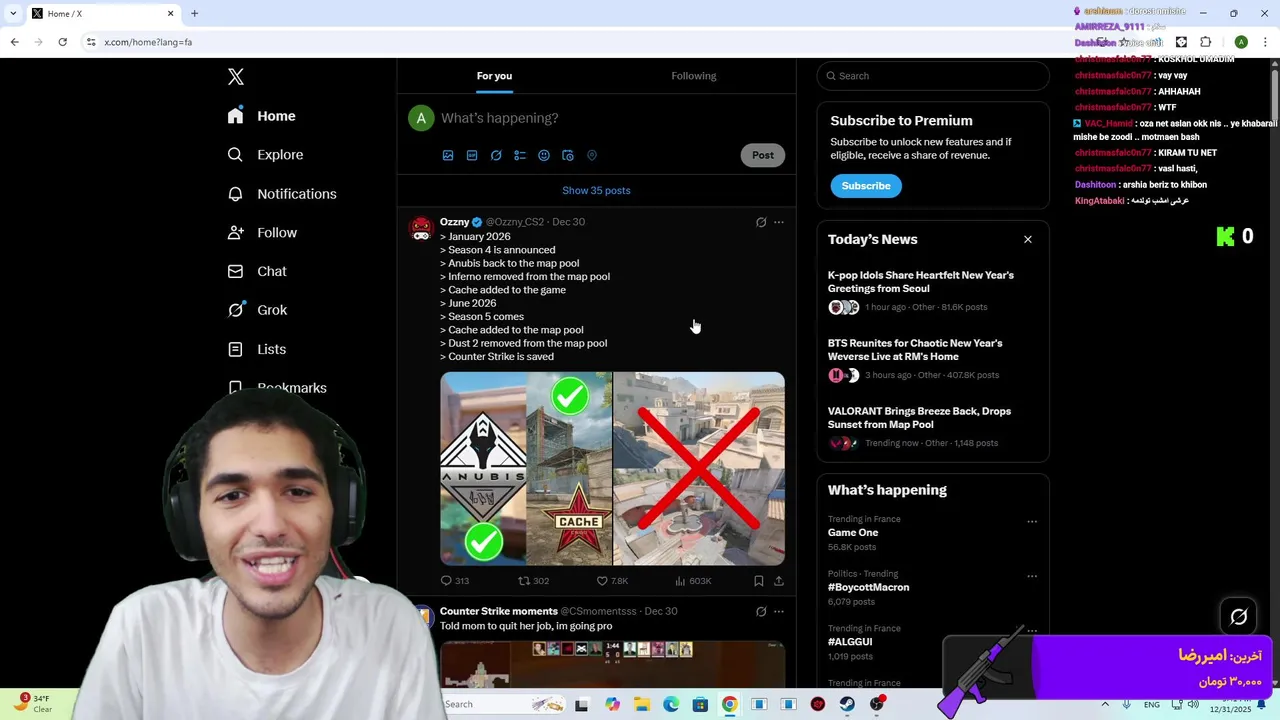Click the Post button
Image resolution: width=1280 pixels, height=720 pixels.
(763, 155)
